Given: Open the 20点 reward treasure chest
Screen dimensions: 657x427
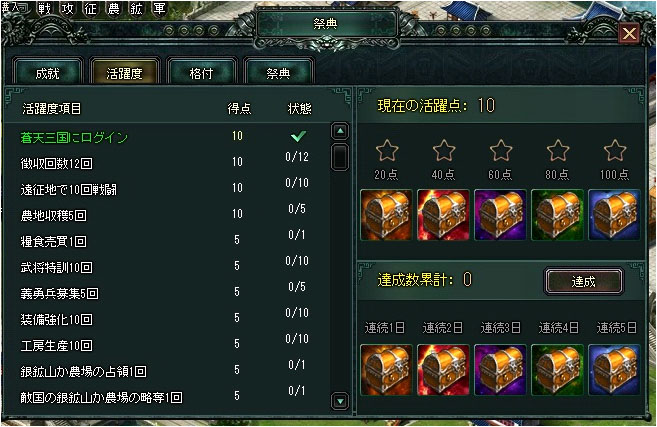Looking at the screenshot, I should pyautogui.click(x=386, y=215).
